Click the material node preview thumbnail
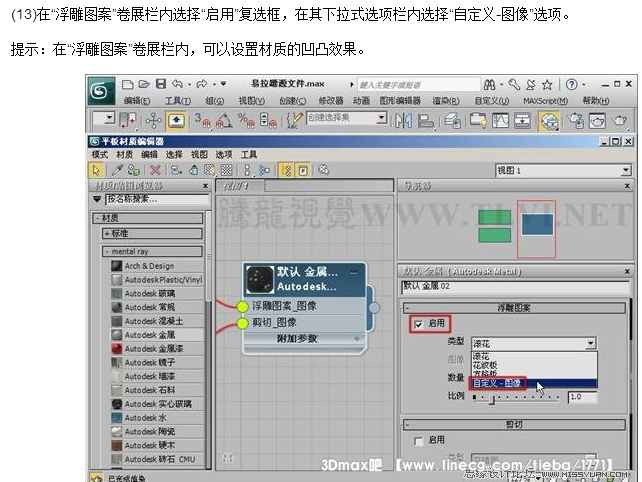Image resolution: width=642 pixels, height=482 pixels. 260,279
